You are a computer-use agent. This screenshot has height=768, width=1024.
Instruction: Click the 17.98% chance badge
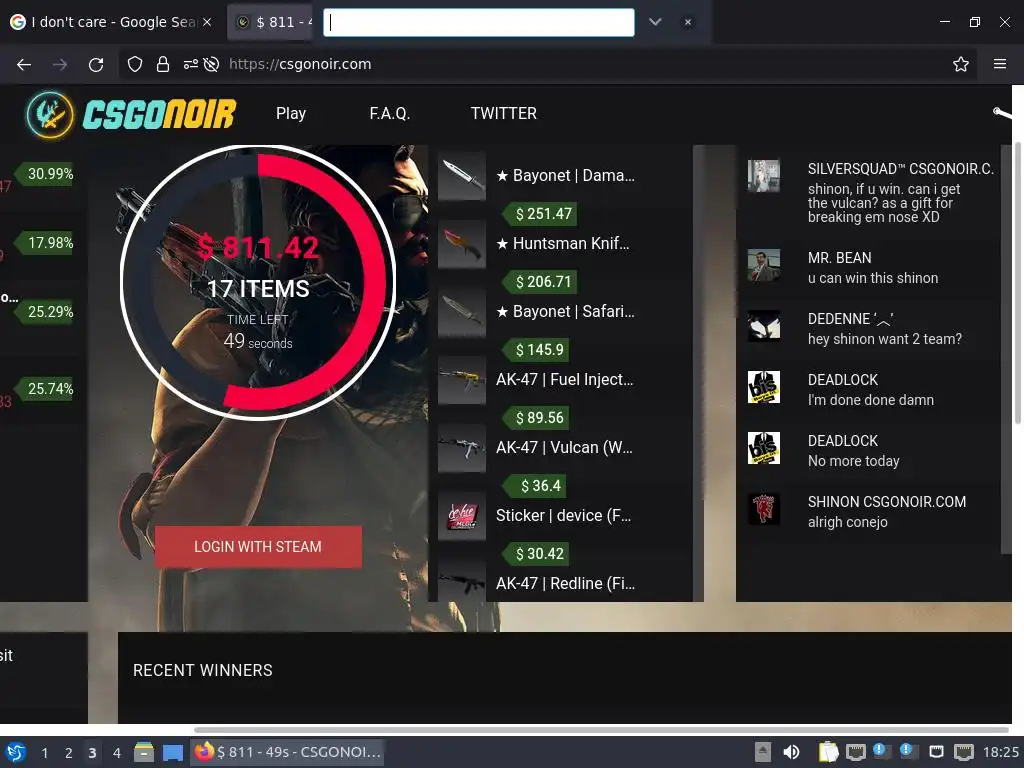click(x=44, y=243)
